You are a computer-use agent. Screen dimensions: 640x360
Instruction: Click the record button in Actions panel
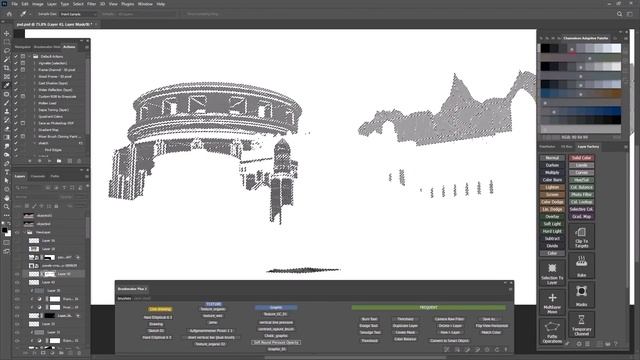[40, 161]
